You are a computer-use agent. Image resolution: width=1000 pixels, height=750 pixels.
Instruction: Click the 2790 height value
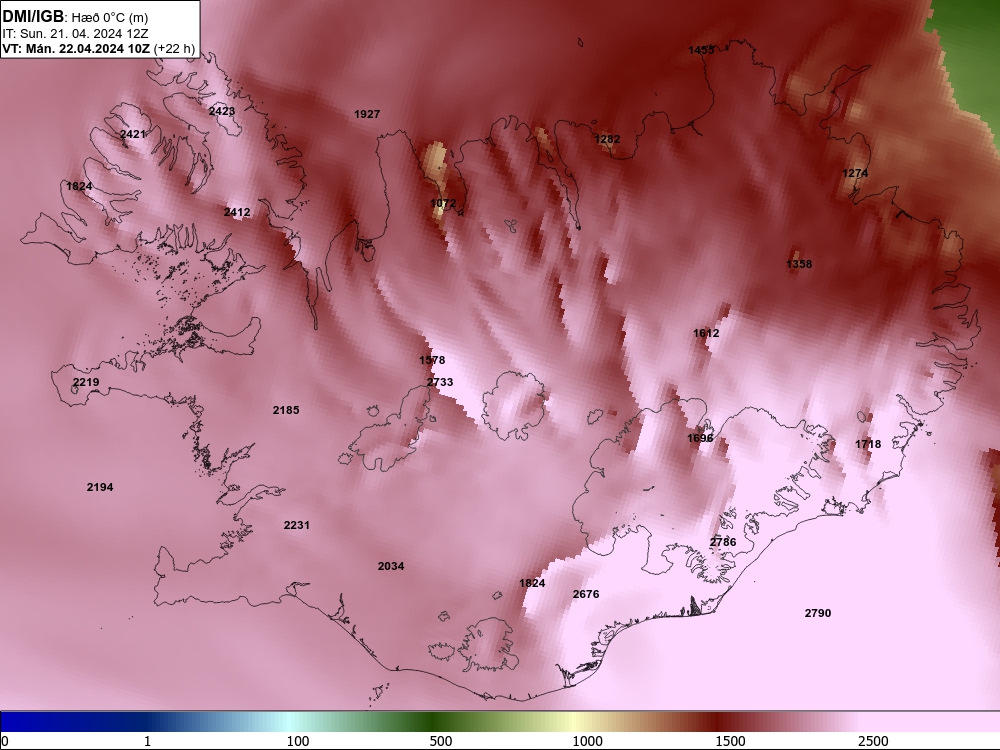[818, 614]
